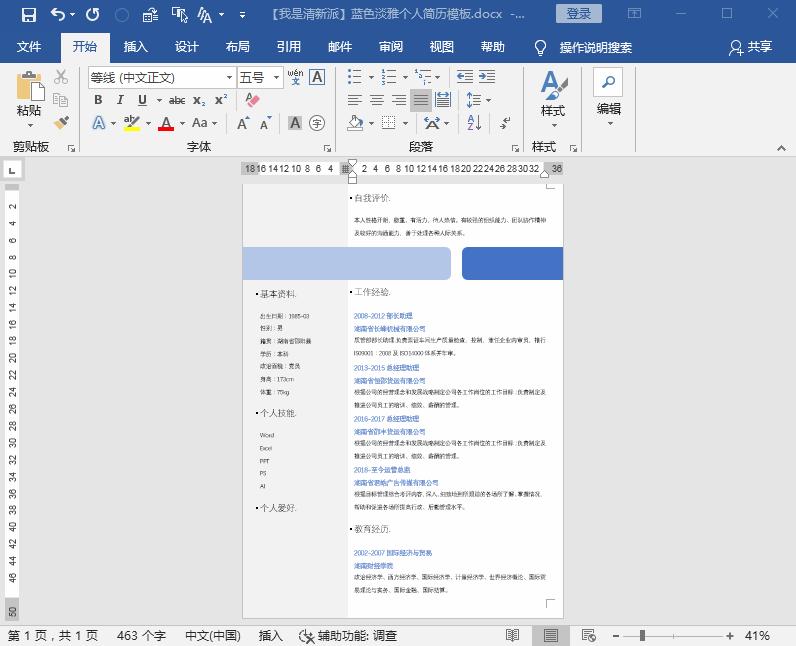Click the 操作说明搜索 search box
This screenshot has height=646, width=796.
pyautogui.click(x=595, y=47)
